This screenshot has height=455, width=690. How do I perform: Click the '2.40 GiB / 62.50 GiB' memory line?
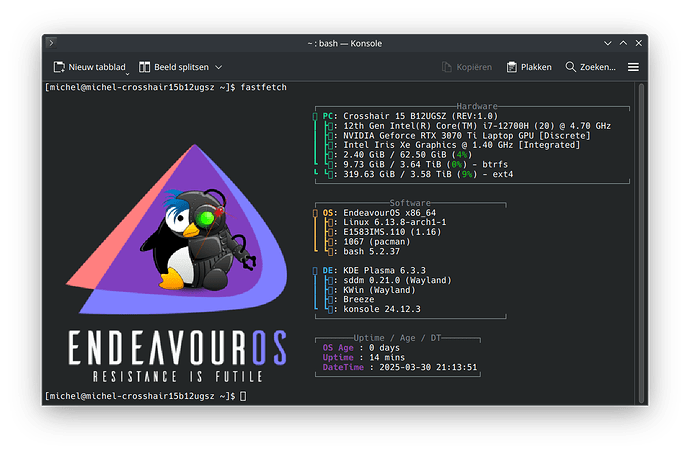click(x=407, y=155)
